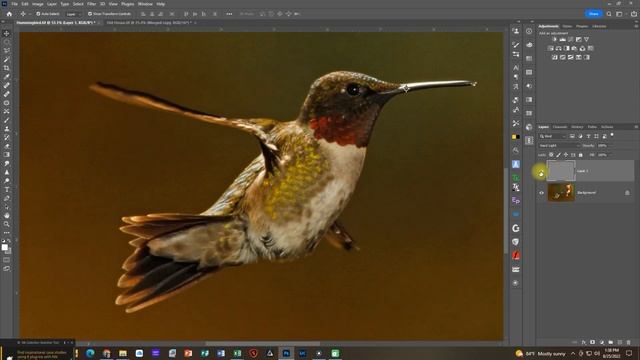The height and width of the screenshot is (360, 640).
Task: Hide the Background layer
Action: (541, 193)
